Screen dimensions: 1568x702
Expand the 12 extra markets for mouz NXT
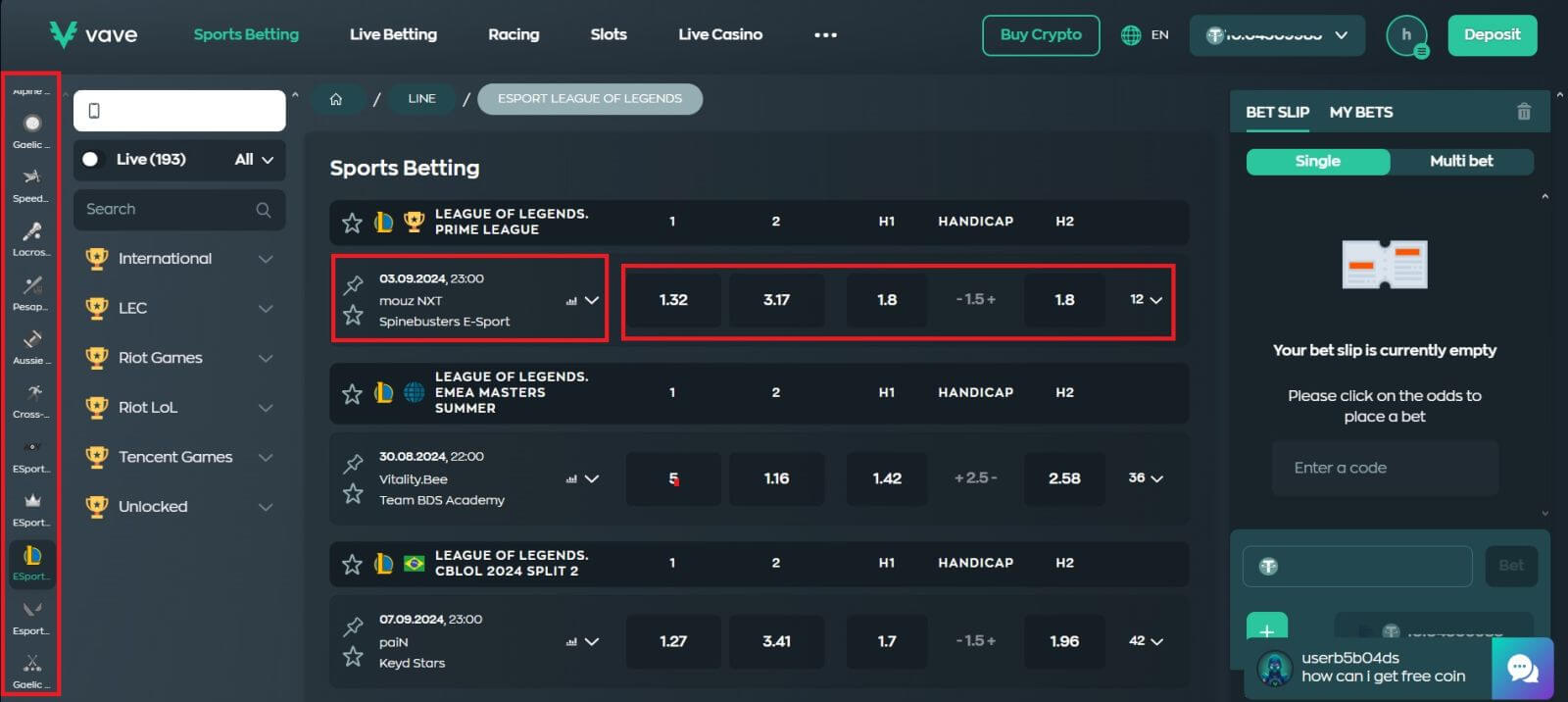click(x=1146, y=300)
